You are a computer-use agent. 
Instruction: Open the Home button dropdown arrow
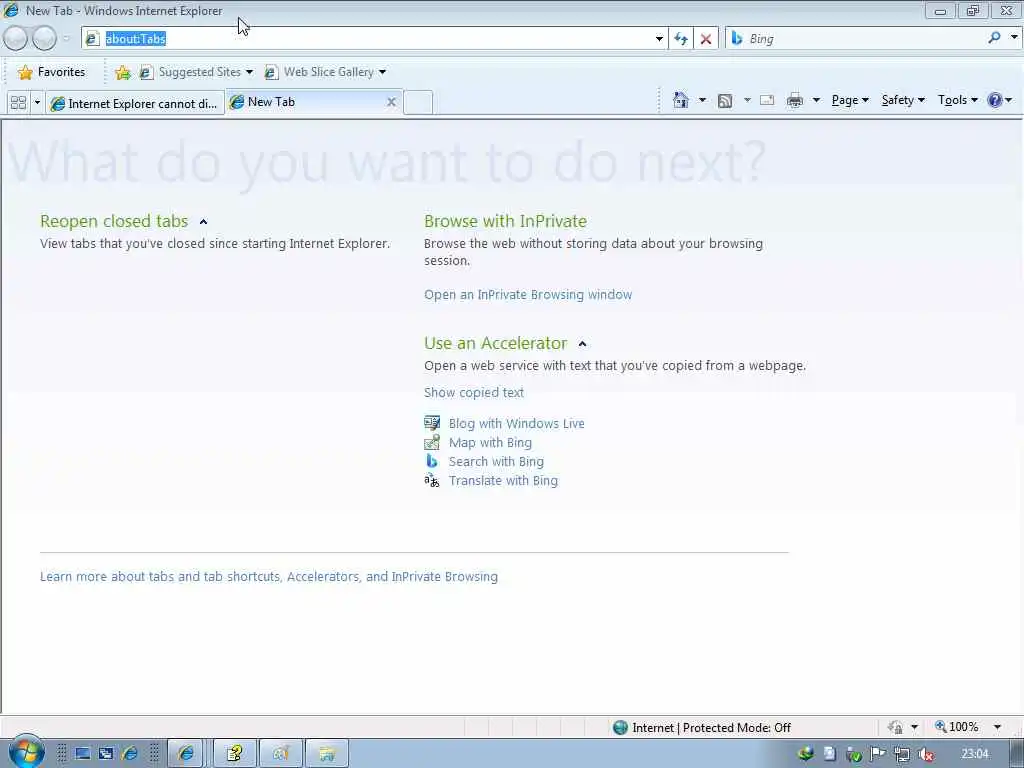coord(702,100)
